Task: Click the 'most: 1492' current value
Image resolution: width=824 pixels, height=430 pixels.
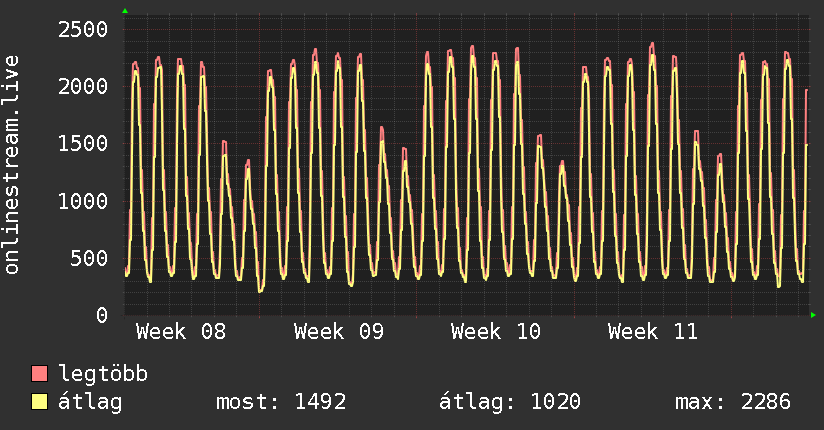Action: [281, 403]
